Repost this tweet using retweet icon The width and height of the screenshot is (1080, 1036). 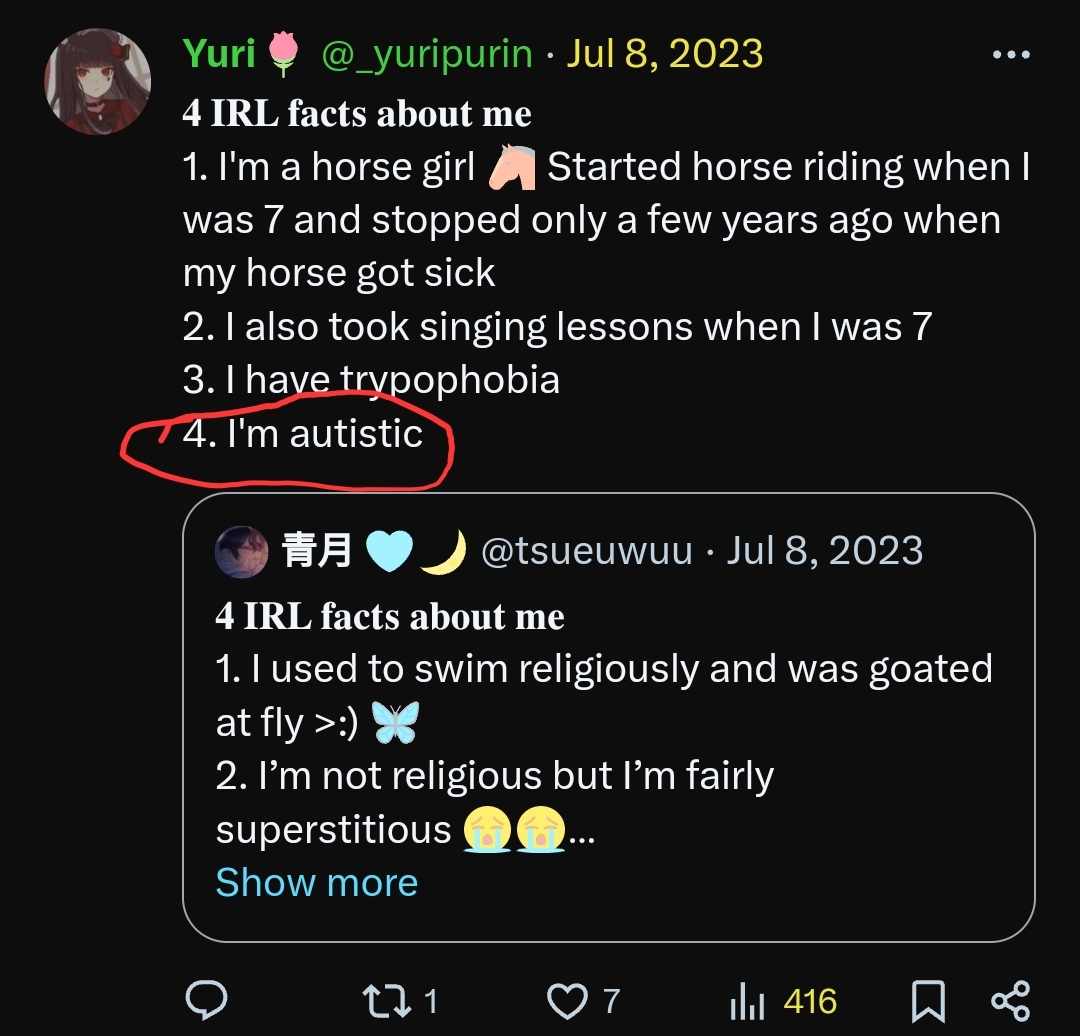point(385,1000)
